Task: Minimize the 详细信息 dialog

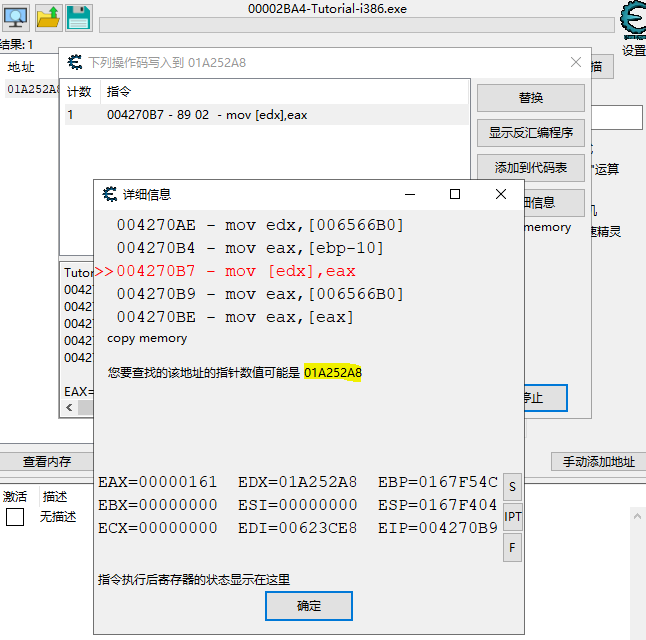Action: (410, 194)
